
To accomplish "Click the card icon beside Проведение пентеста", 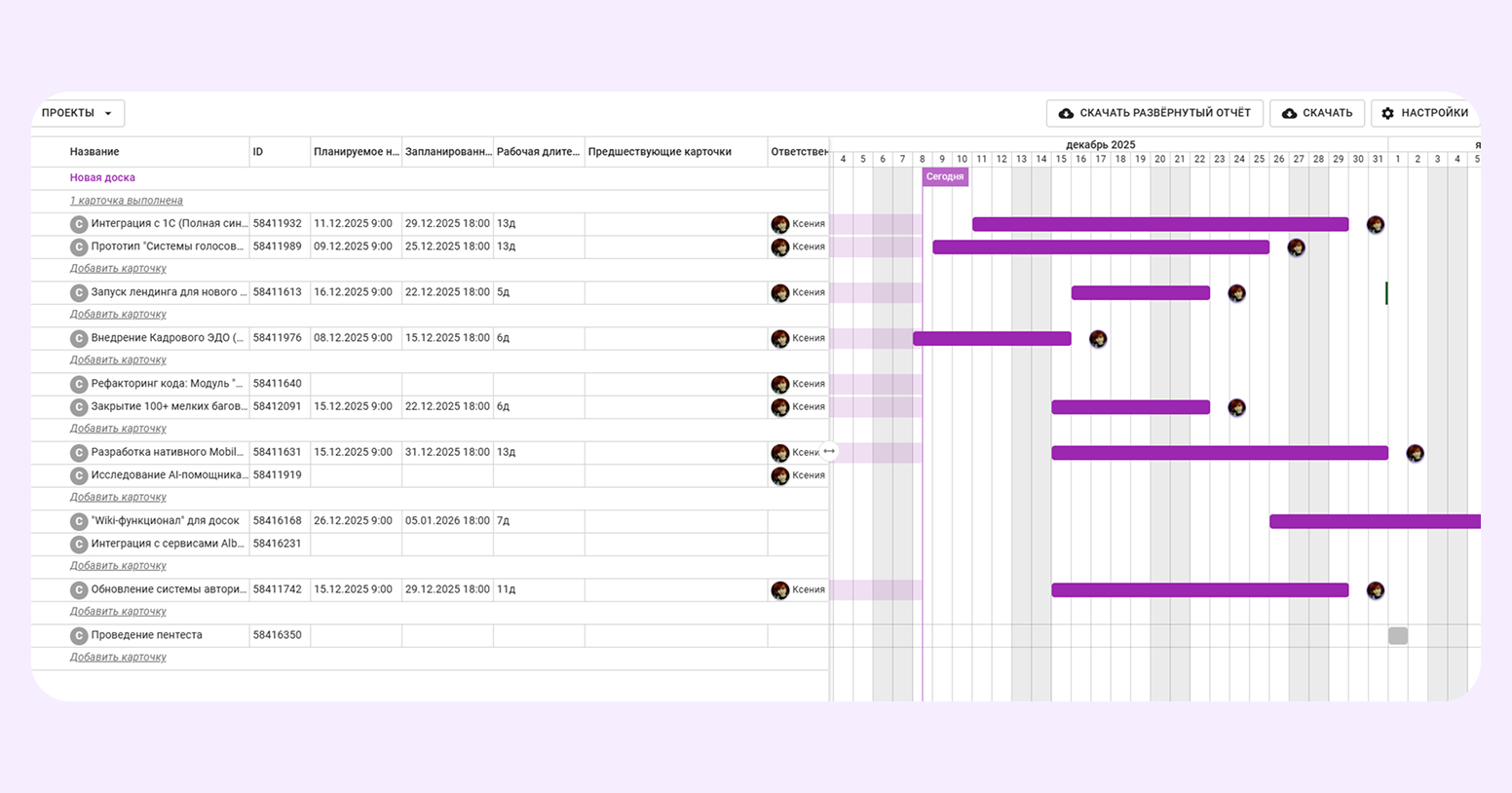I will pos(79,635).
